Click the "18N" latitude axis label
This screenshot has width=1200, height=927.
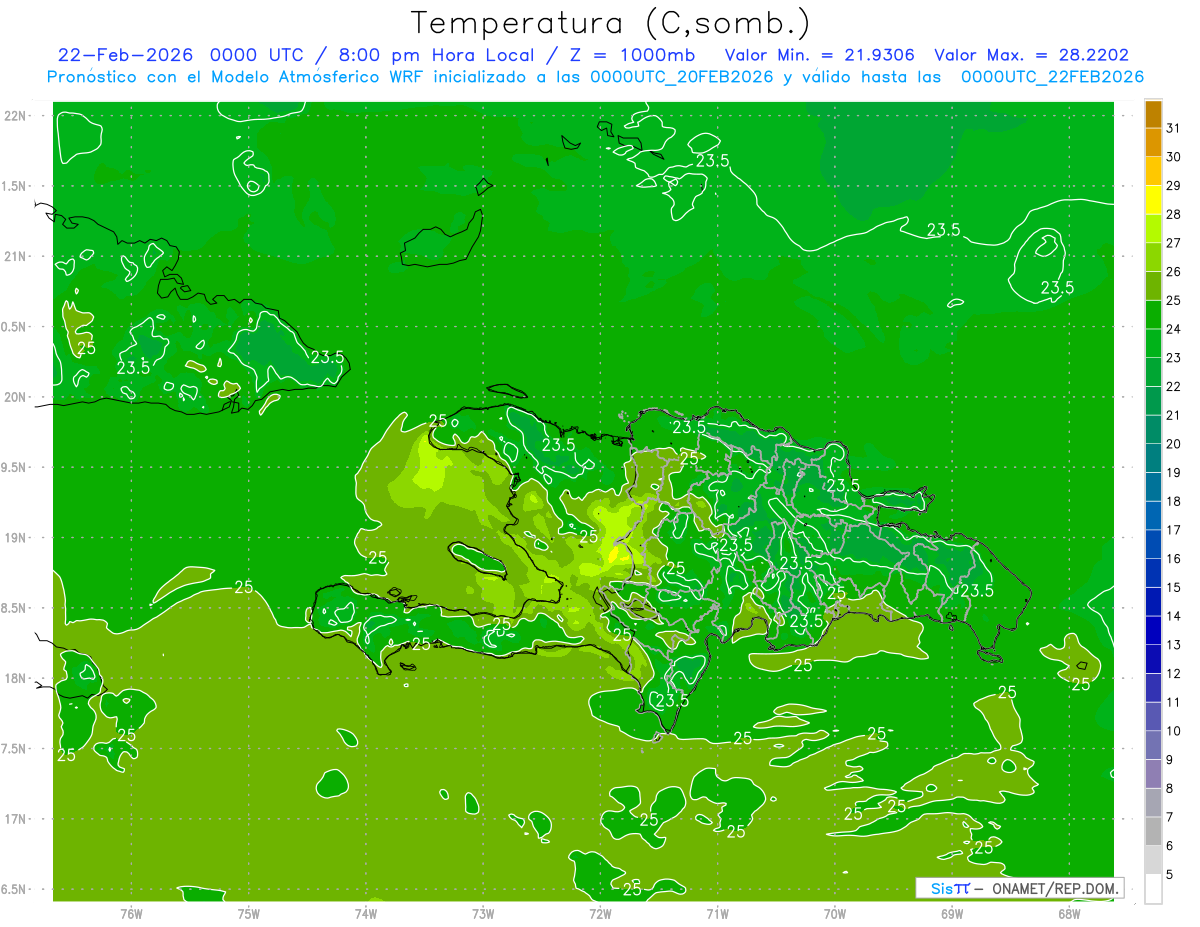[17, 679]
